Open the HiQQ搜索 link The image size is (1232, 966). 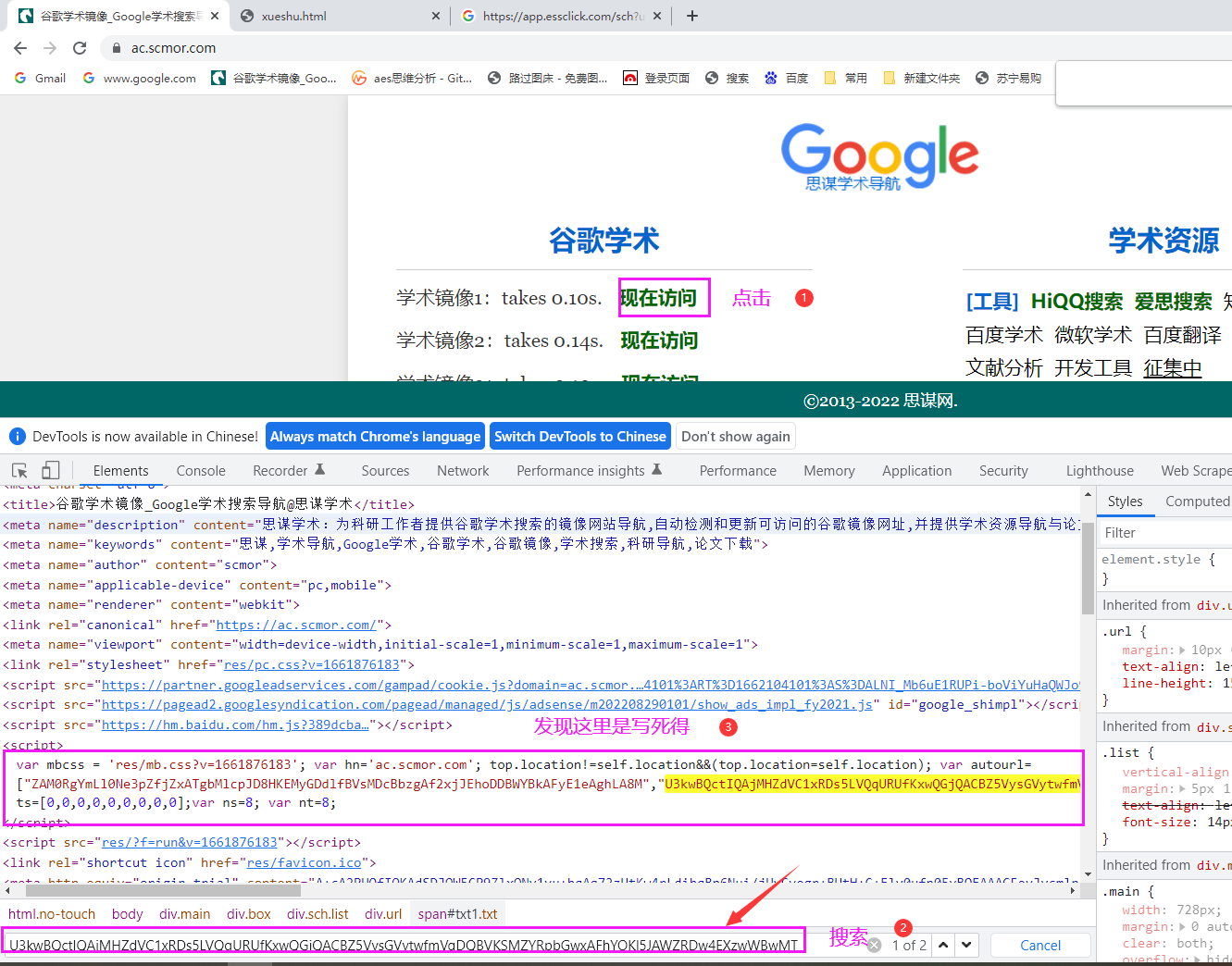click(x=1076, y=302)
